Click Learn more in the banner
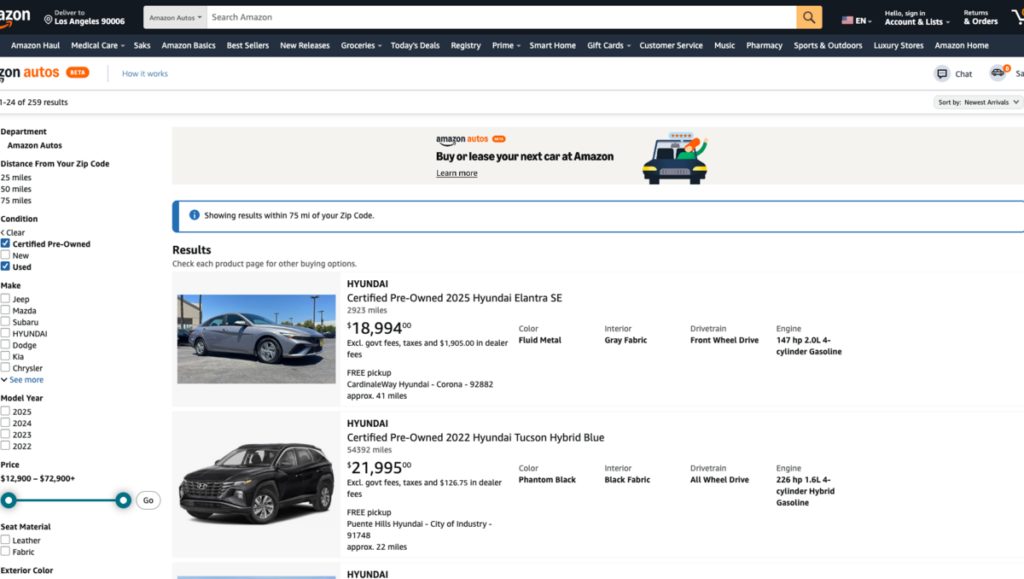Viewport: 1024px width, 579px height. 456,173
